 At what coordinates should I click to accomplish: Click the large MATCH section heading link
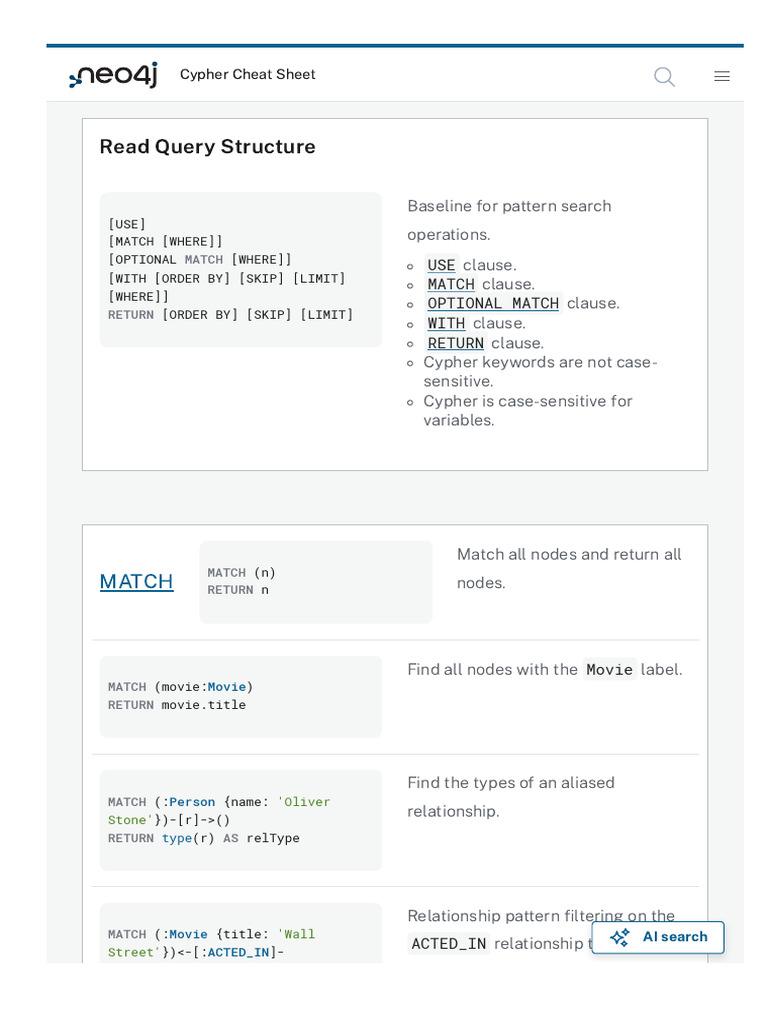[137, 581]
